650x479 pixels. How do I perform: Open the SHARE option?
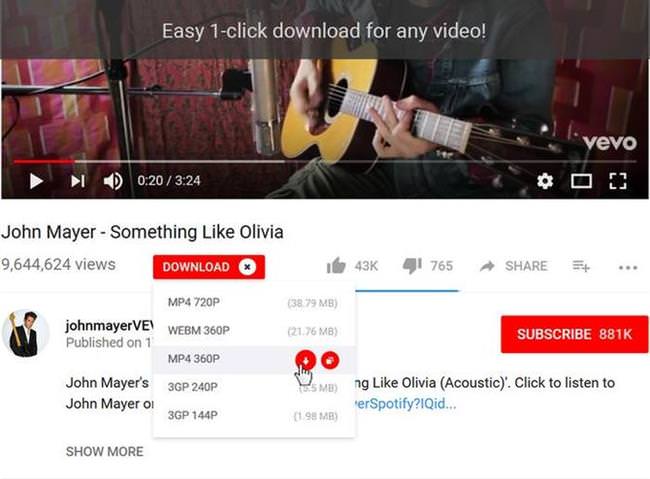pos(513,266)
